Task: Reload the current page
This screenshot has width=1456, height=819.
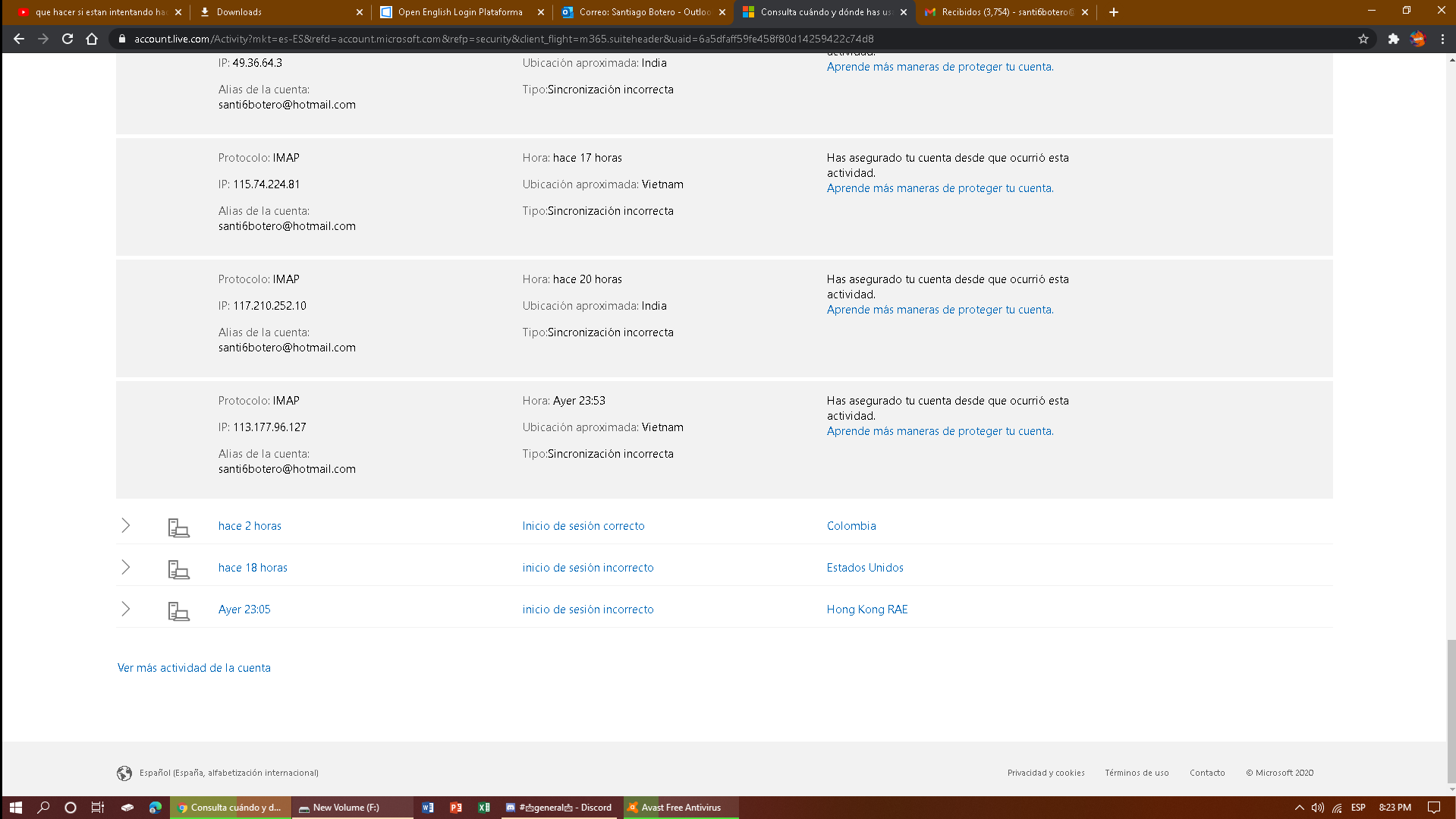Action: 68,39
